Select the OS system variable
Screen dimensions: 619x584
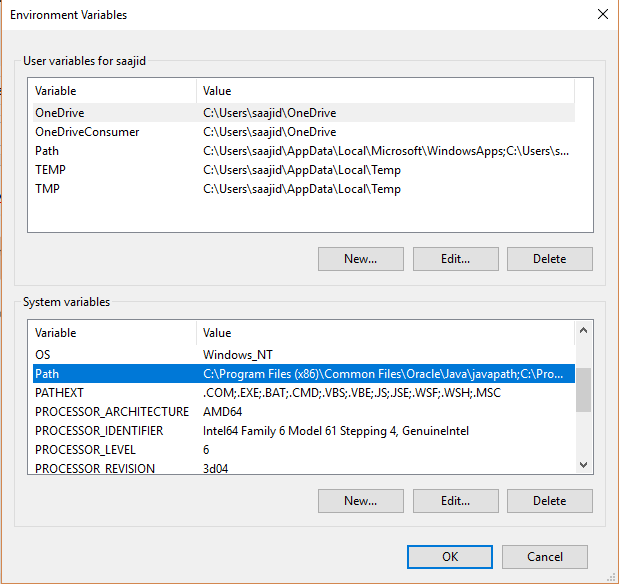[304, 355]
